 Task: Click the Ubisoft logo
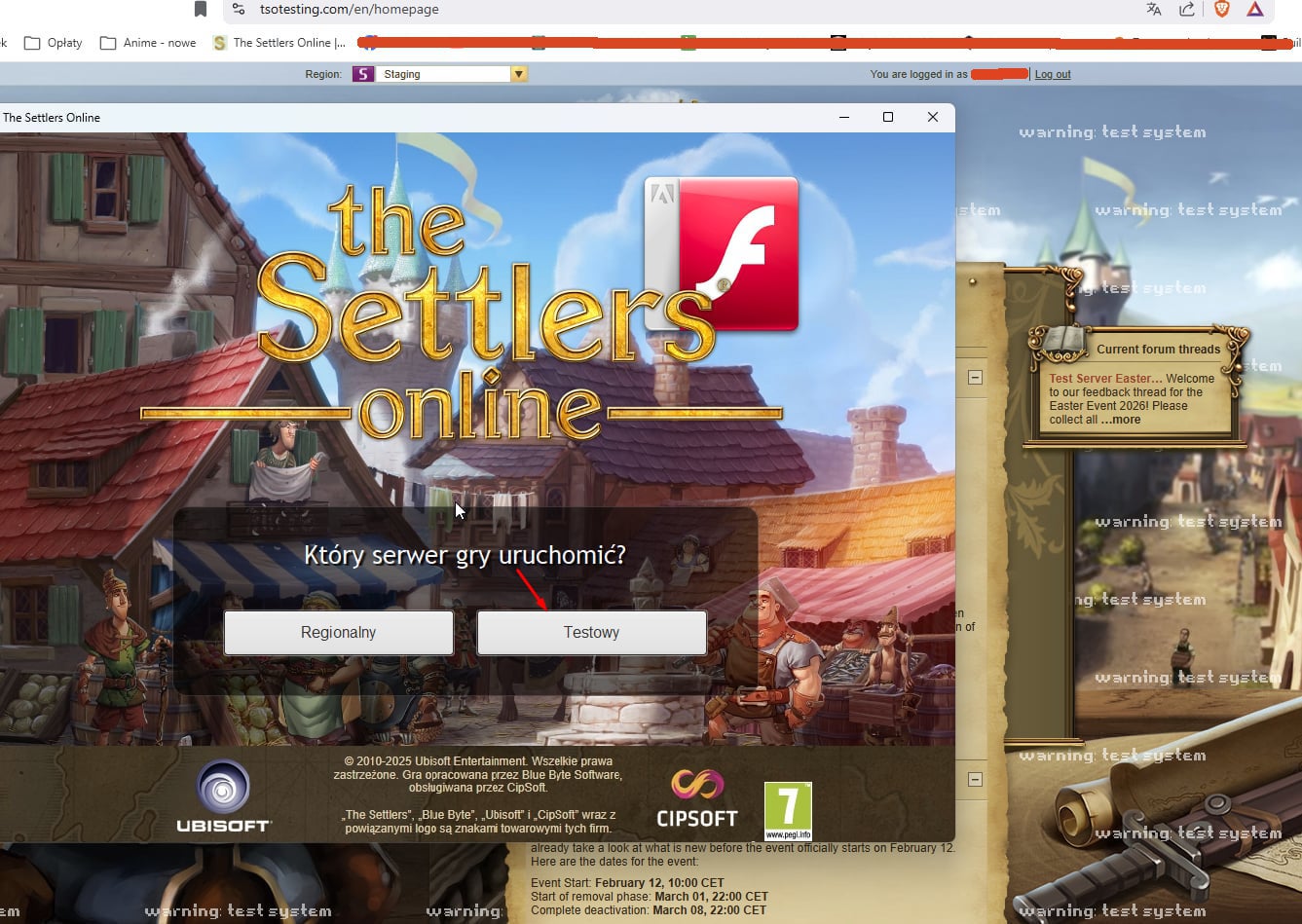coord(224,795)
